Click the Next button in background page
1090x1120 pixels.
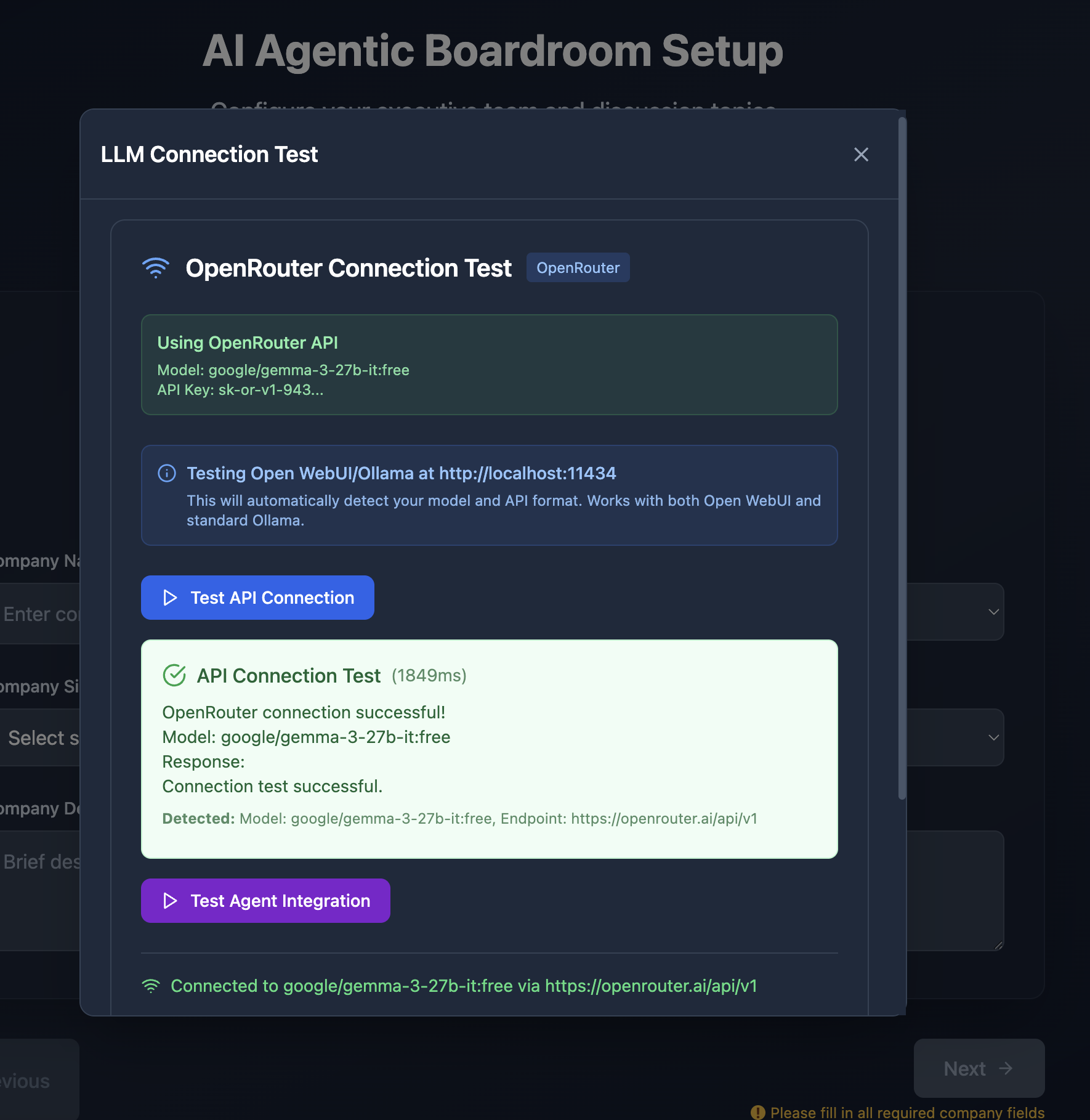tap(979, 1068)
